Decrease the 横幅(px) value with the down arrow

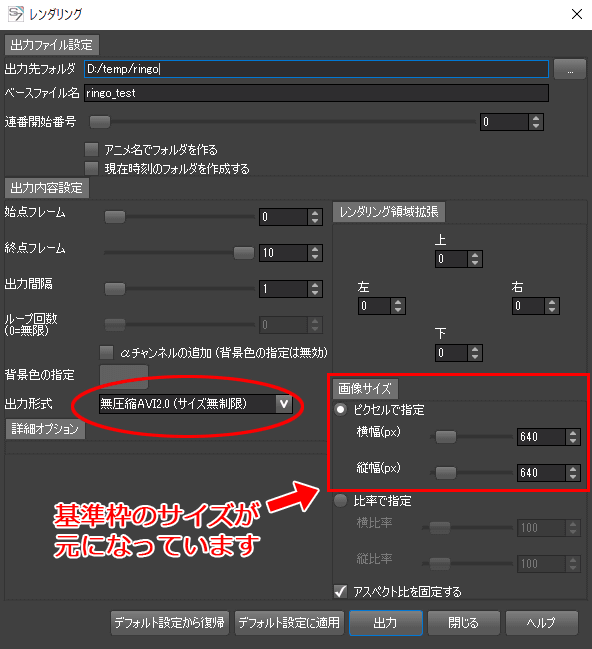click(x=573, y=441)
